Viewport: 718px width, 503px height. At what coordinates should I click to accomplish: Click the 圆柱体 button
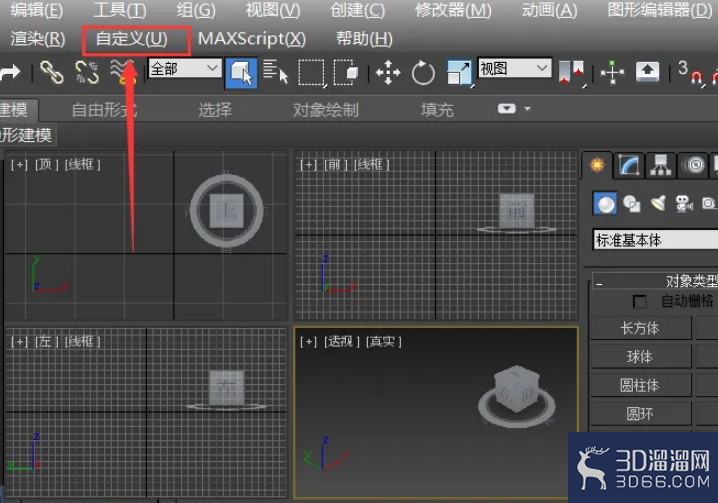pyautogui.click(x=640, y=386)
